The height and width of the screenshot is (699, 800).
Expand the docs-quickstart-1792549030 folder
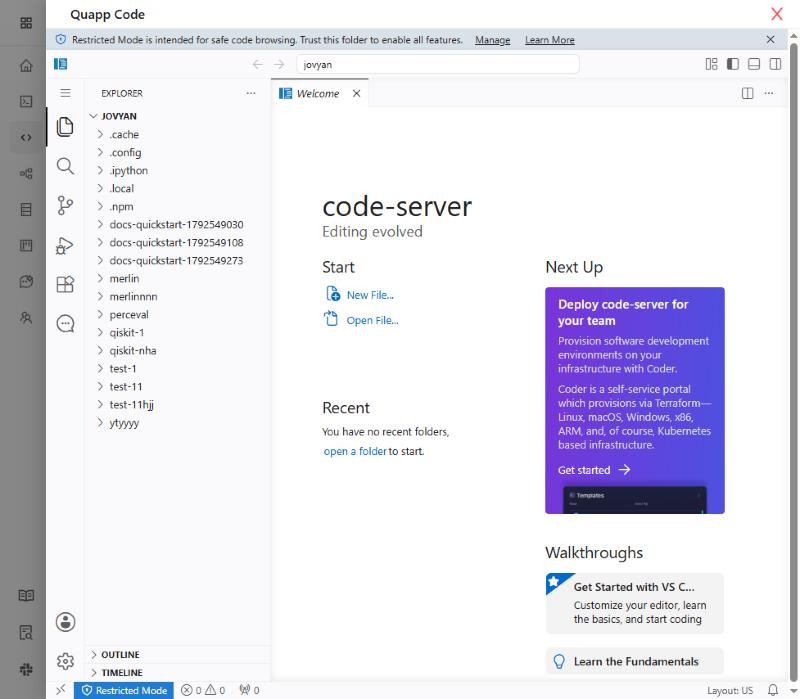[101, 224]
